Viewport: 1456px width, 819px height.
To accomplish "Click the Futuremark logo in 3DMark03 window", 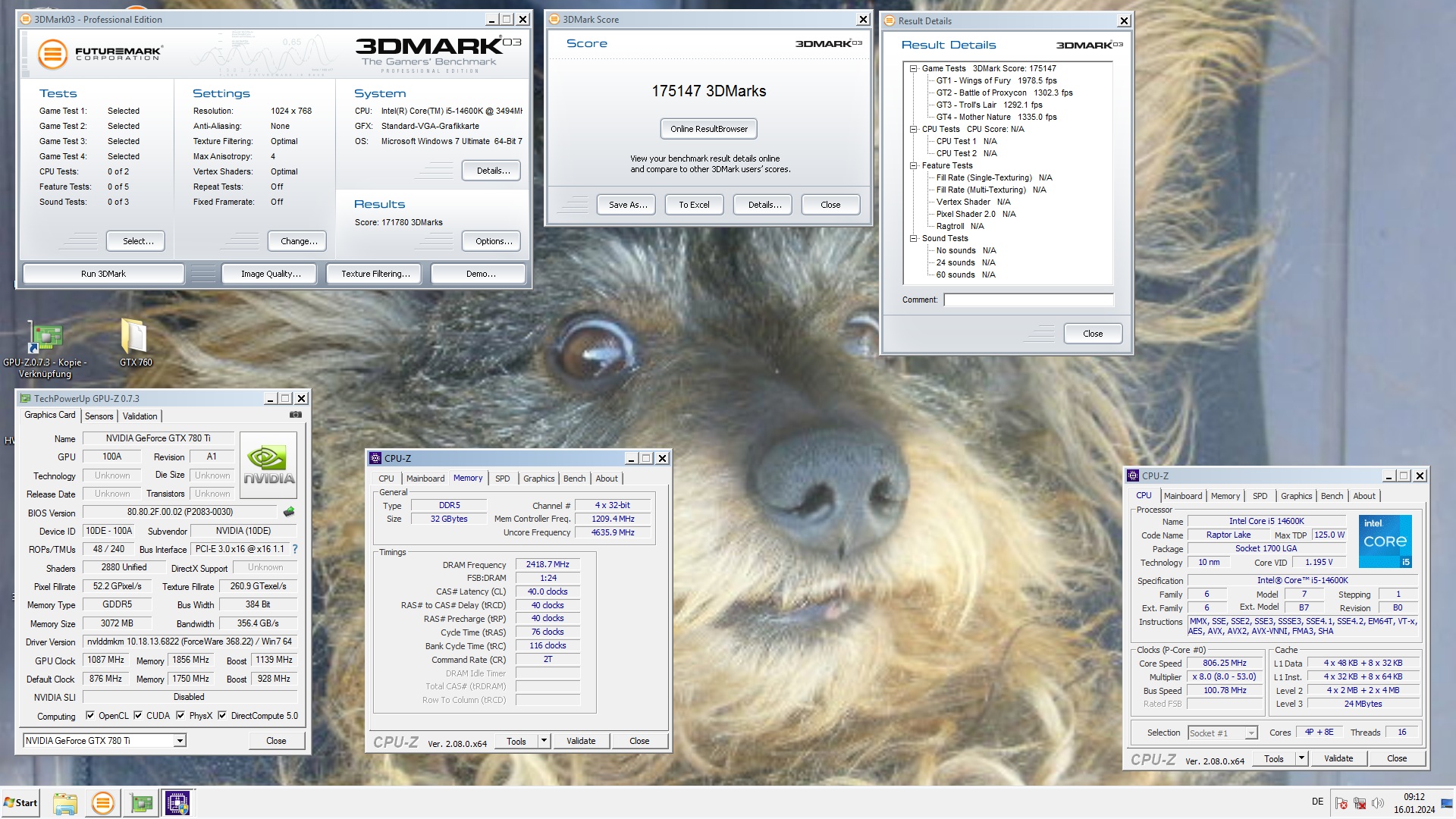I will tap(100, 54).
